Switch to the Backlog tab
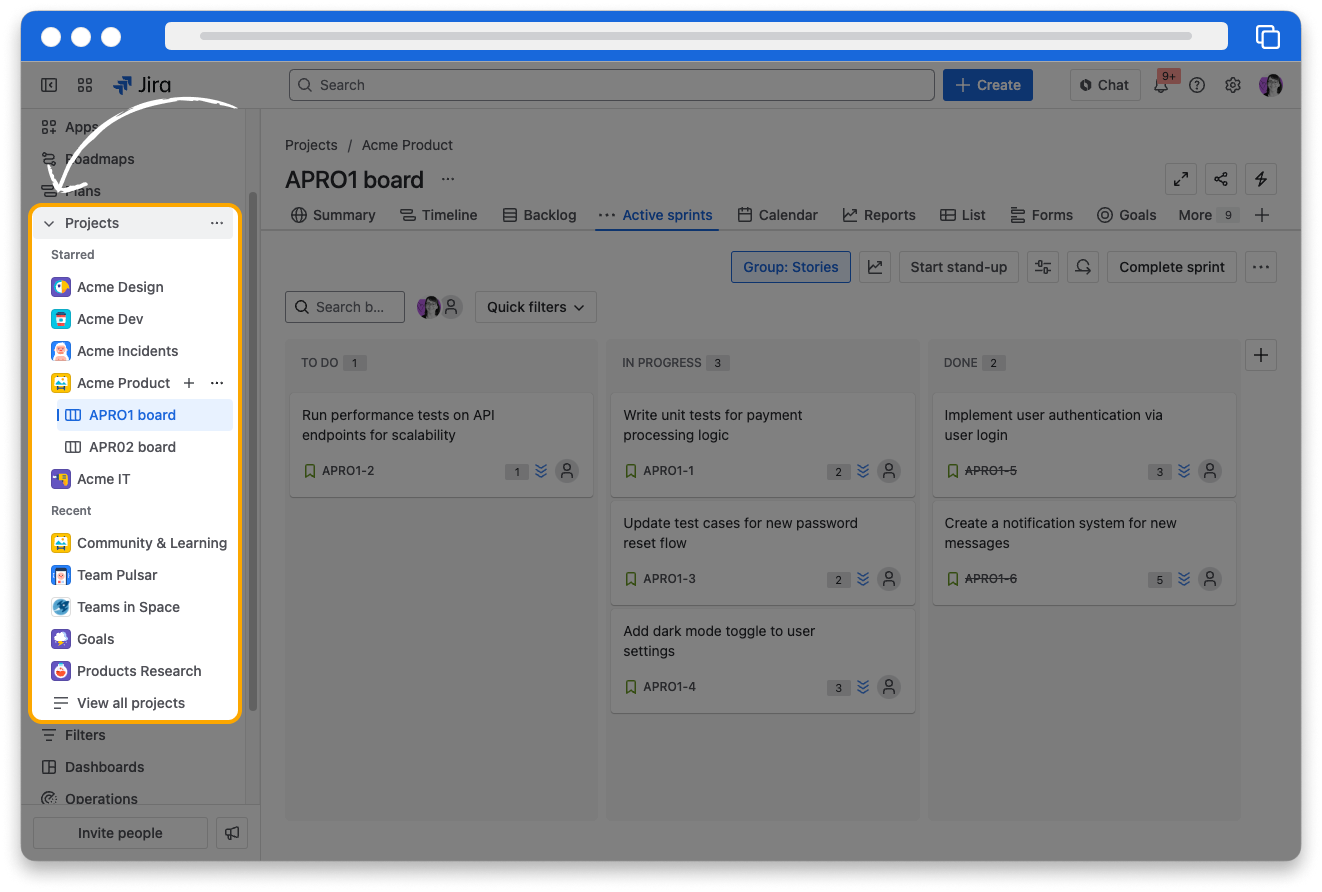Viewport: 1322px width, 892px height. point(539,215)
